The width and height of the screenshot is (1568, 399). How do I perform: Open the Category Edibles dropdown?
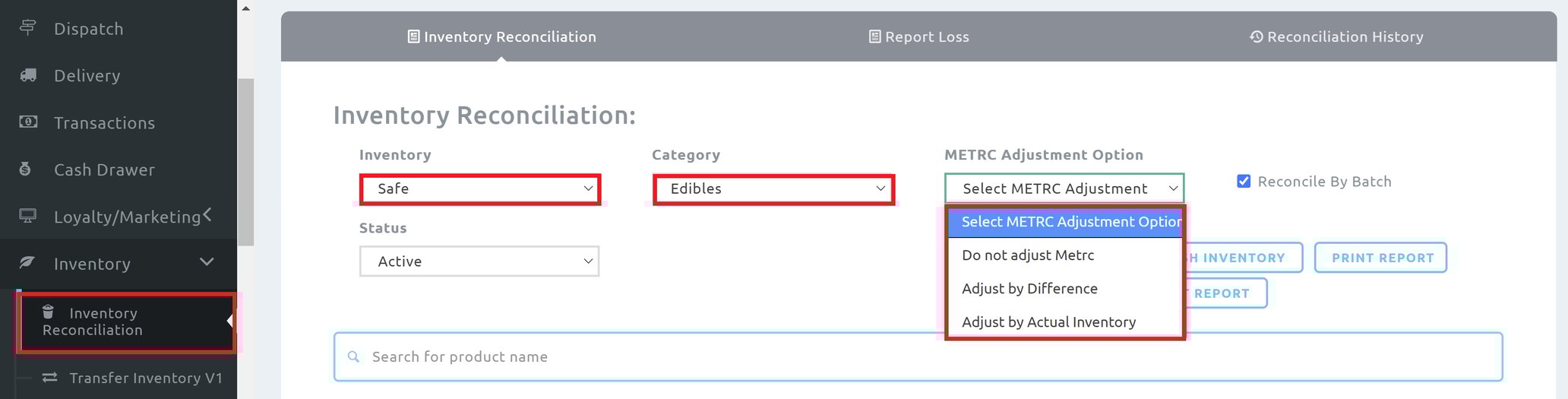(x=773, y=188)
